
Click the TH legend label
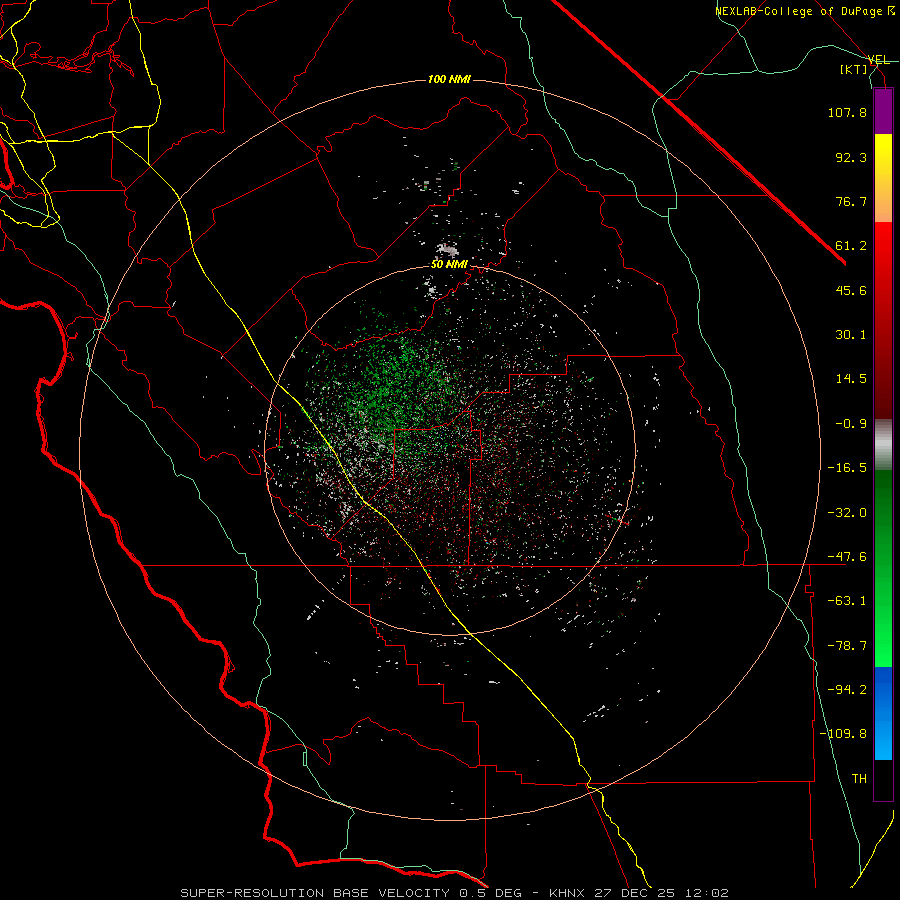[x=859, y=779]
